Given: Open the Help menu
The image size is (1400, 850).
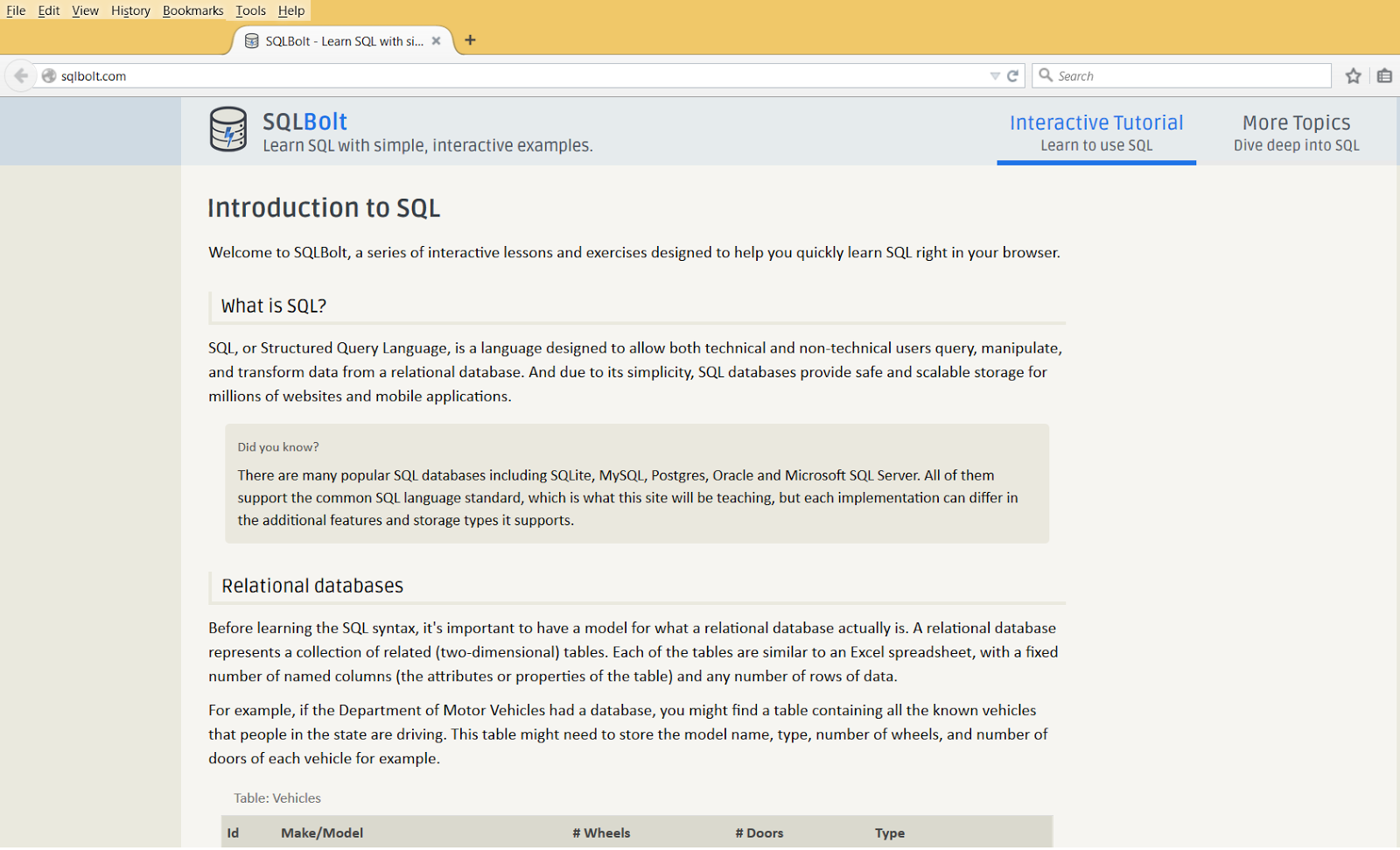Looking at the screenshot, I should coord(291,11).
